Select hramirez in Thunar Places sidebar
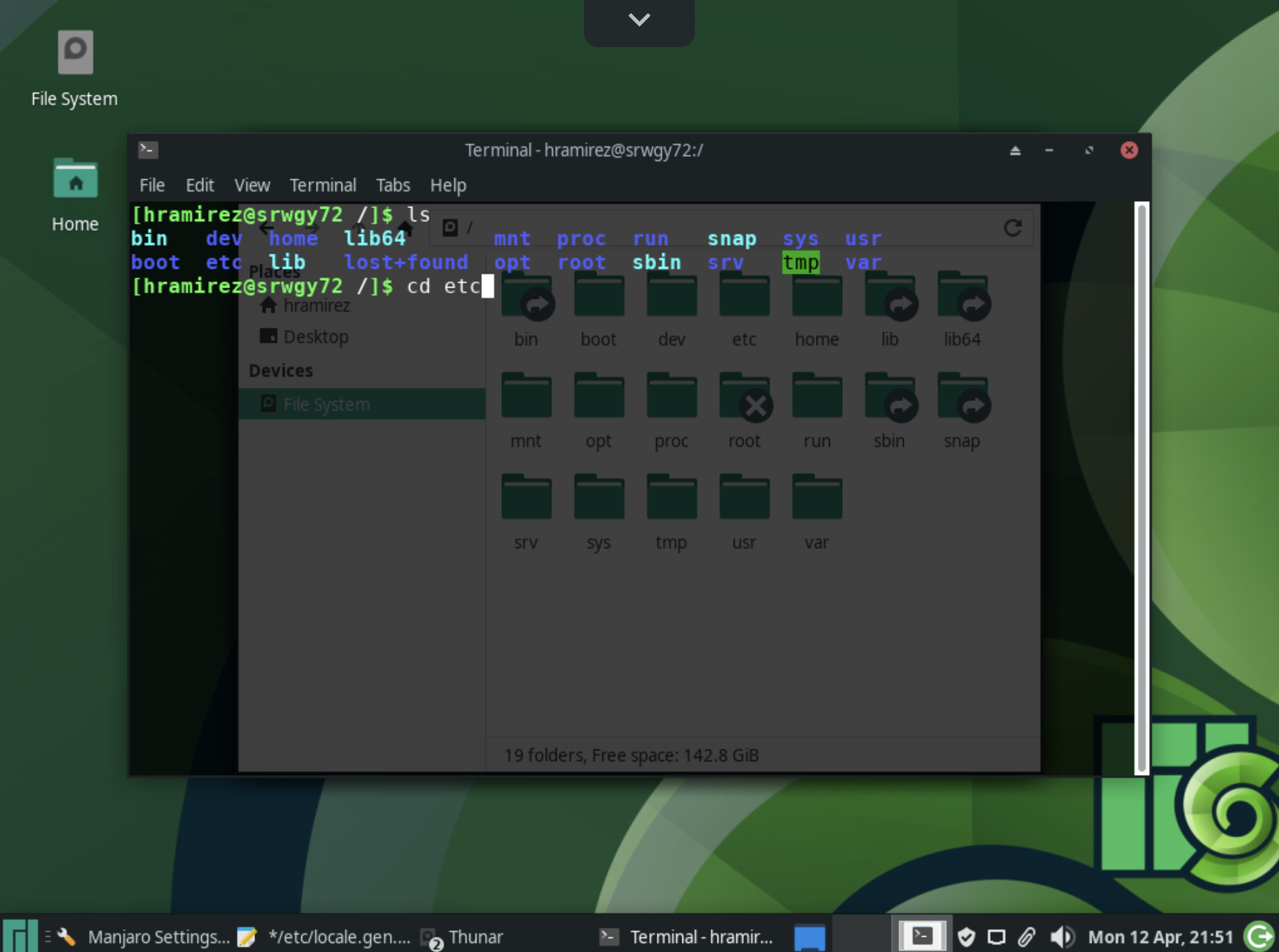 click(x=305, y=306)
